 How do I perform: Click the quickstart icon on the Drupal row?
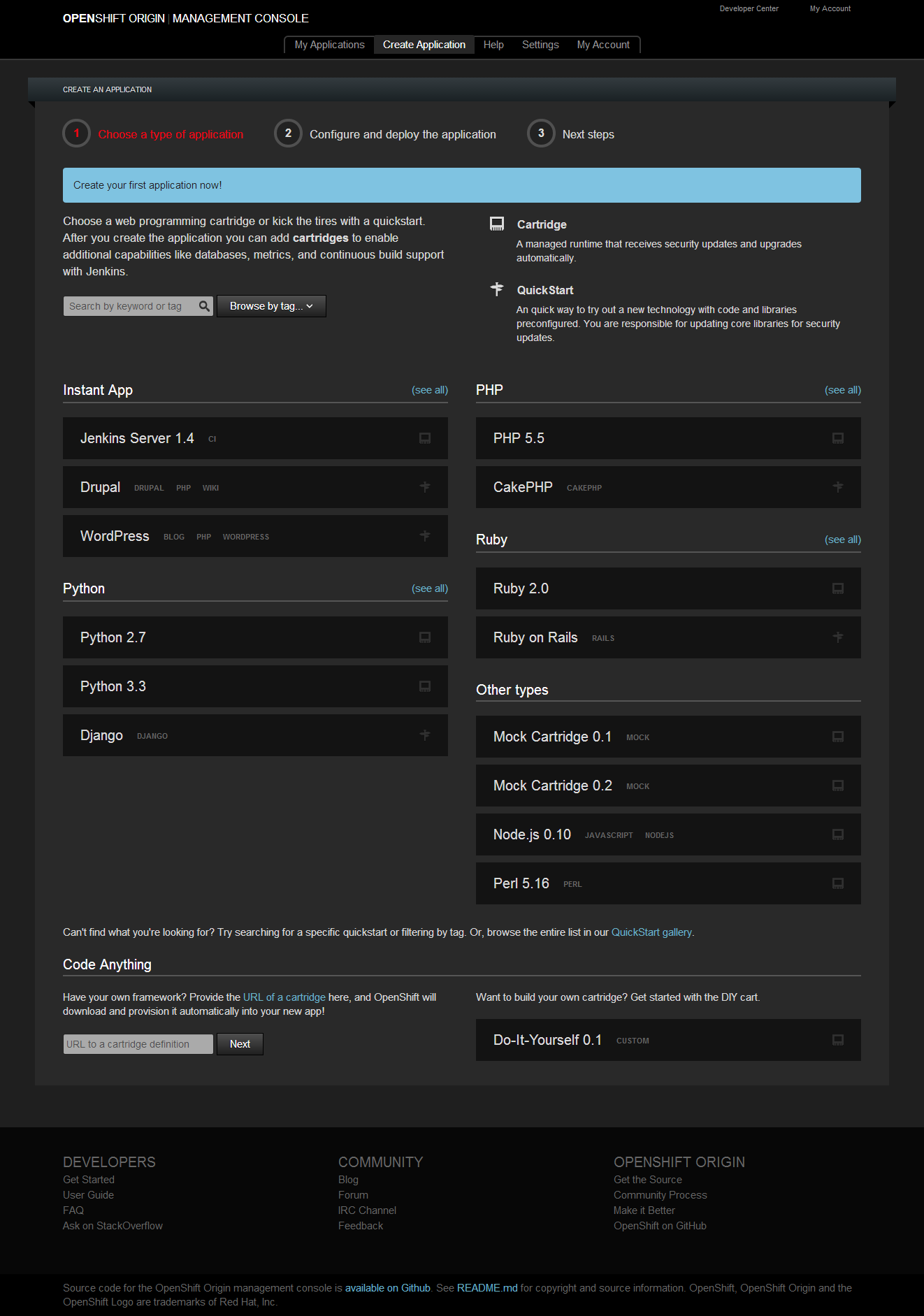tap(425, 487)
